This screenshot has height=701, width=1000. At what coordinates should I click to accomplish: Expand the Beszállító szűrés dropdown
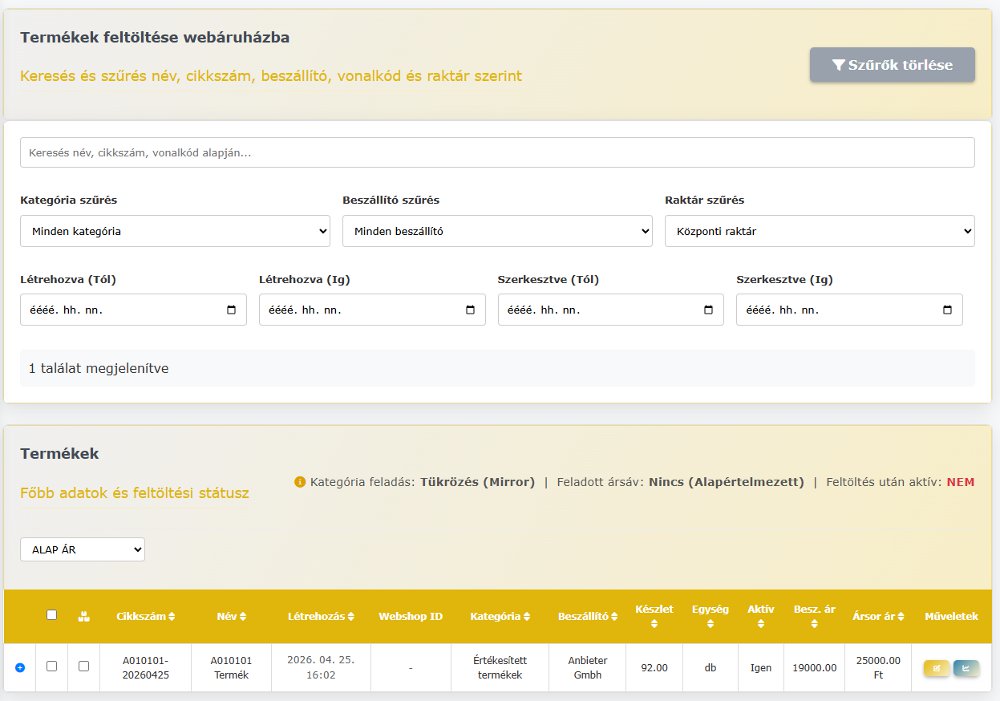coord(497,231)
